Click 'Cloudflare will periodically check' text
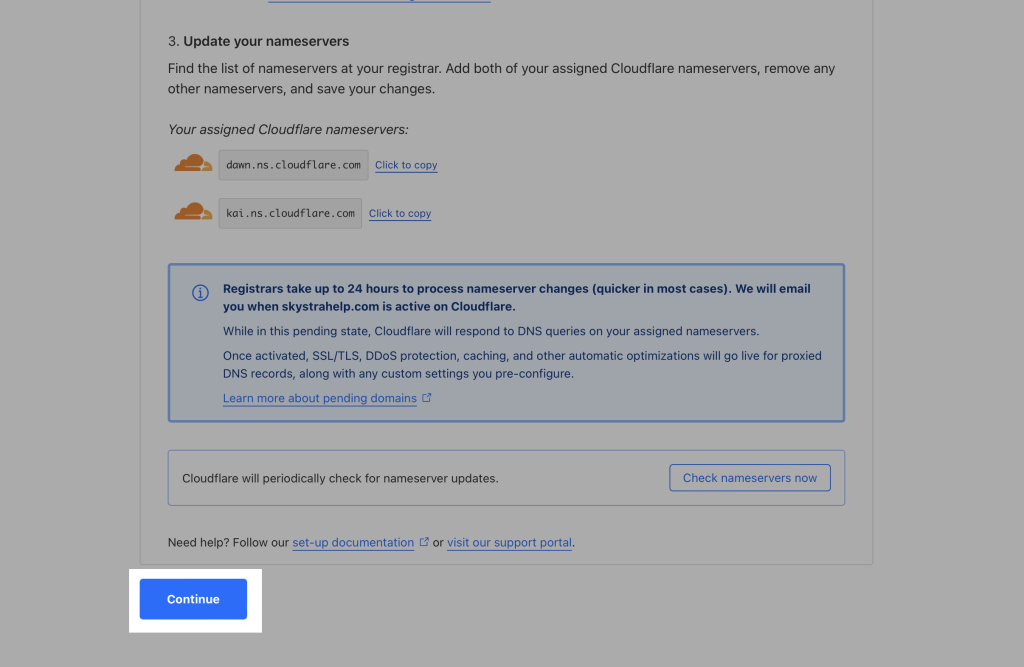This screenshot has width=1024, height=667. (x=340, y=478)
